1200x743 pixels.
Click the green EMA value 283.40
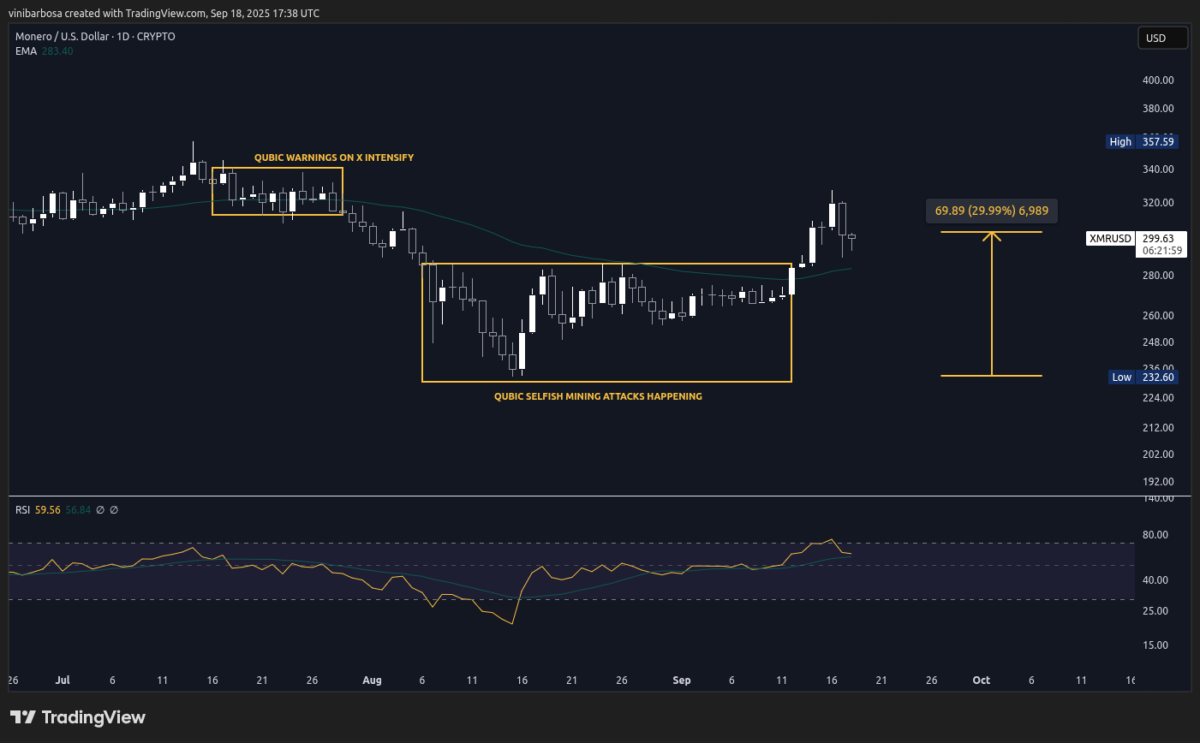[x=58, y=50]
